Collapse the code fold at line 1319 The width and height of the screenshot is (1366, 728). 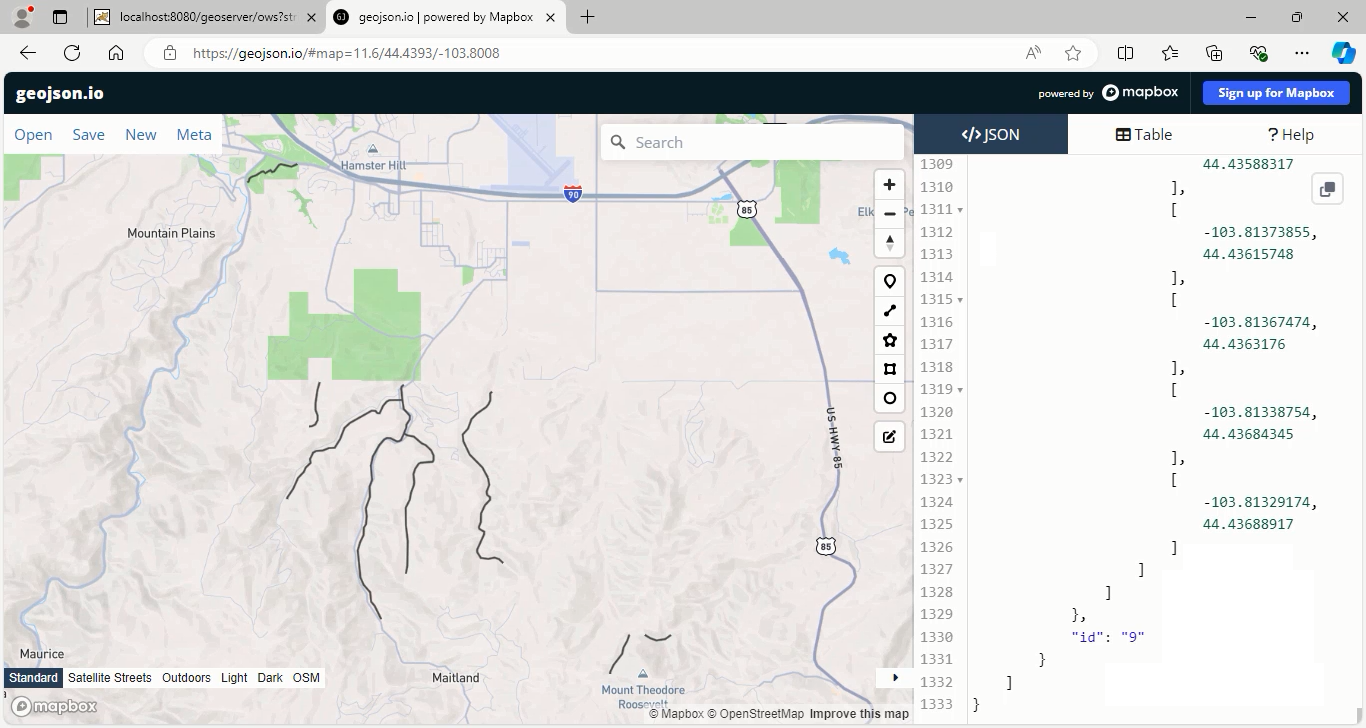click(x=960, y=390)
